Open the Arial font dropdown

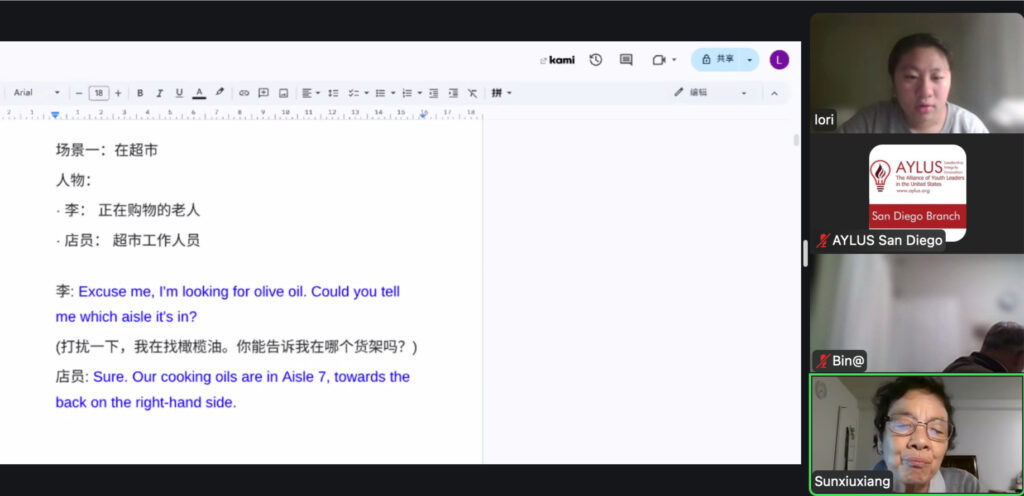click(37, 93)
